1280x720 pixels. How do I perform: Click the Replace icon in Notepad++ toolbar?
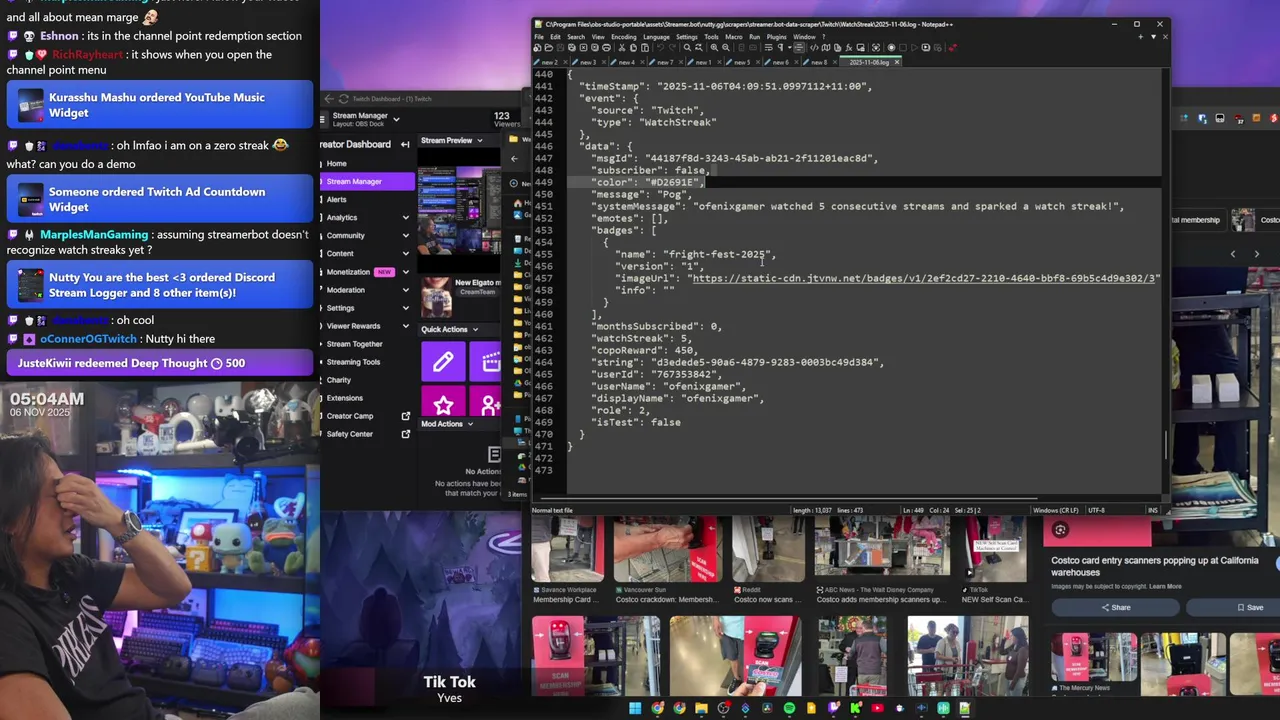(x=698, y=47)
